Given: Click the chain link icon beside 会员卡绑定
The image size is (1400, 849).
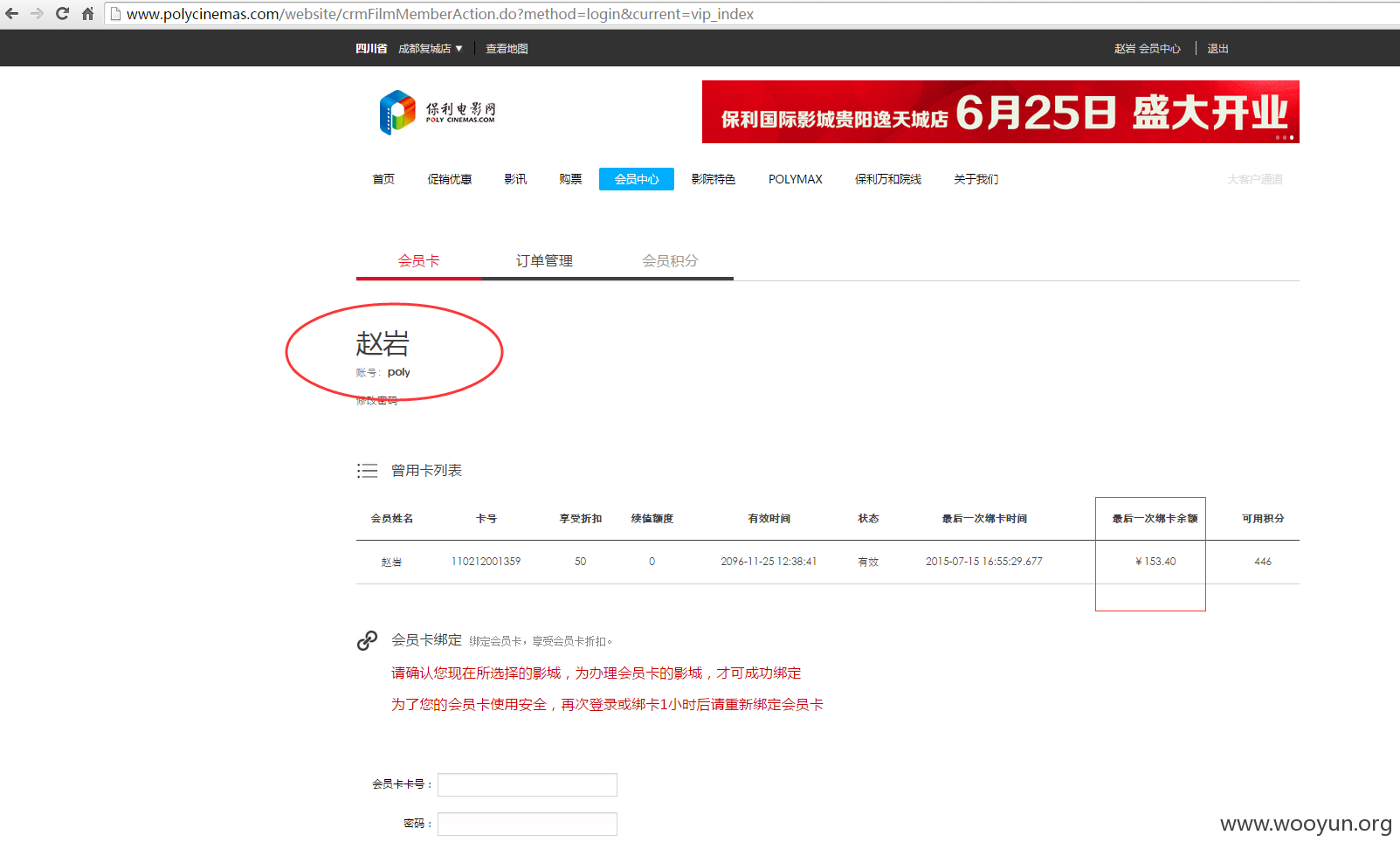Looking at the screenshot, I should click(367, 640).
